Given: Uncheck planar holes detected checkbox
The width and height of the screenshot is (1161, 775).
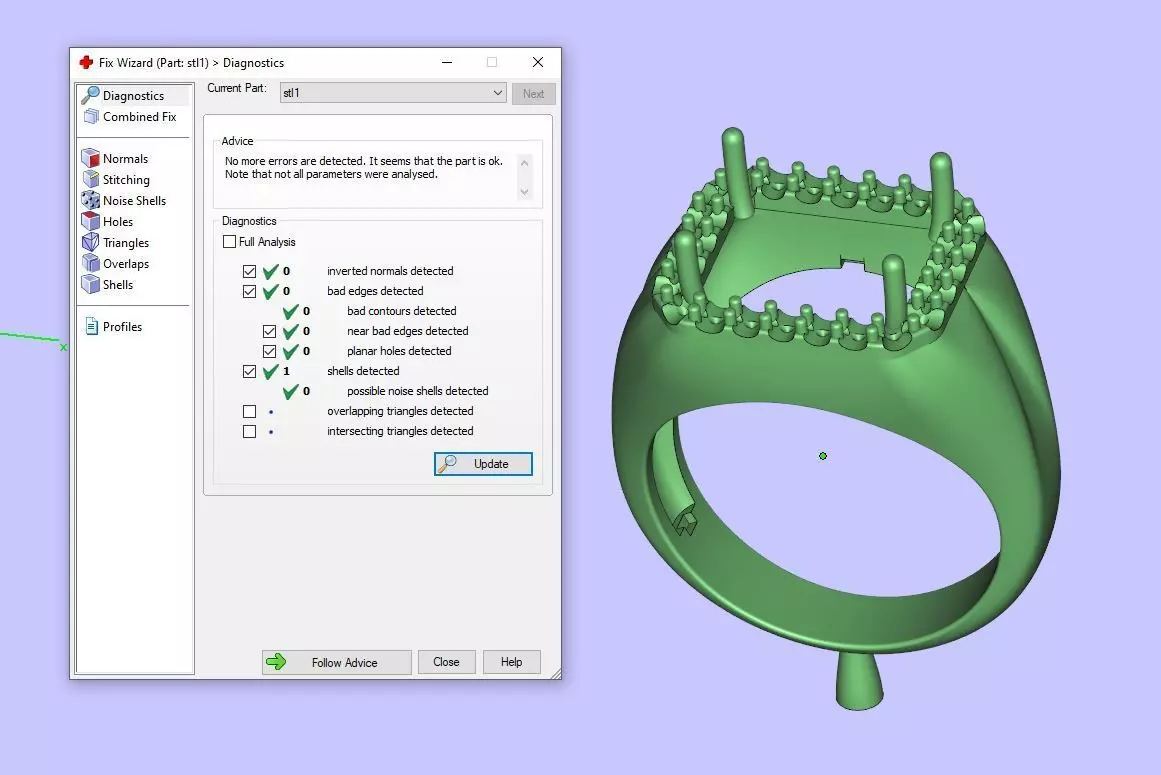Looking at the screenshot, I should [270, 351].
